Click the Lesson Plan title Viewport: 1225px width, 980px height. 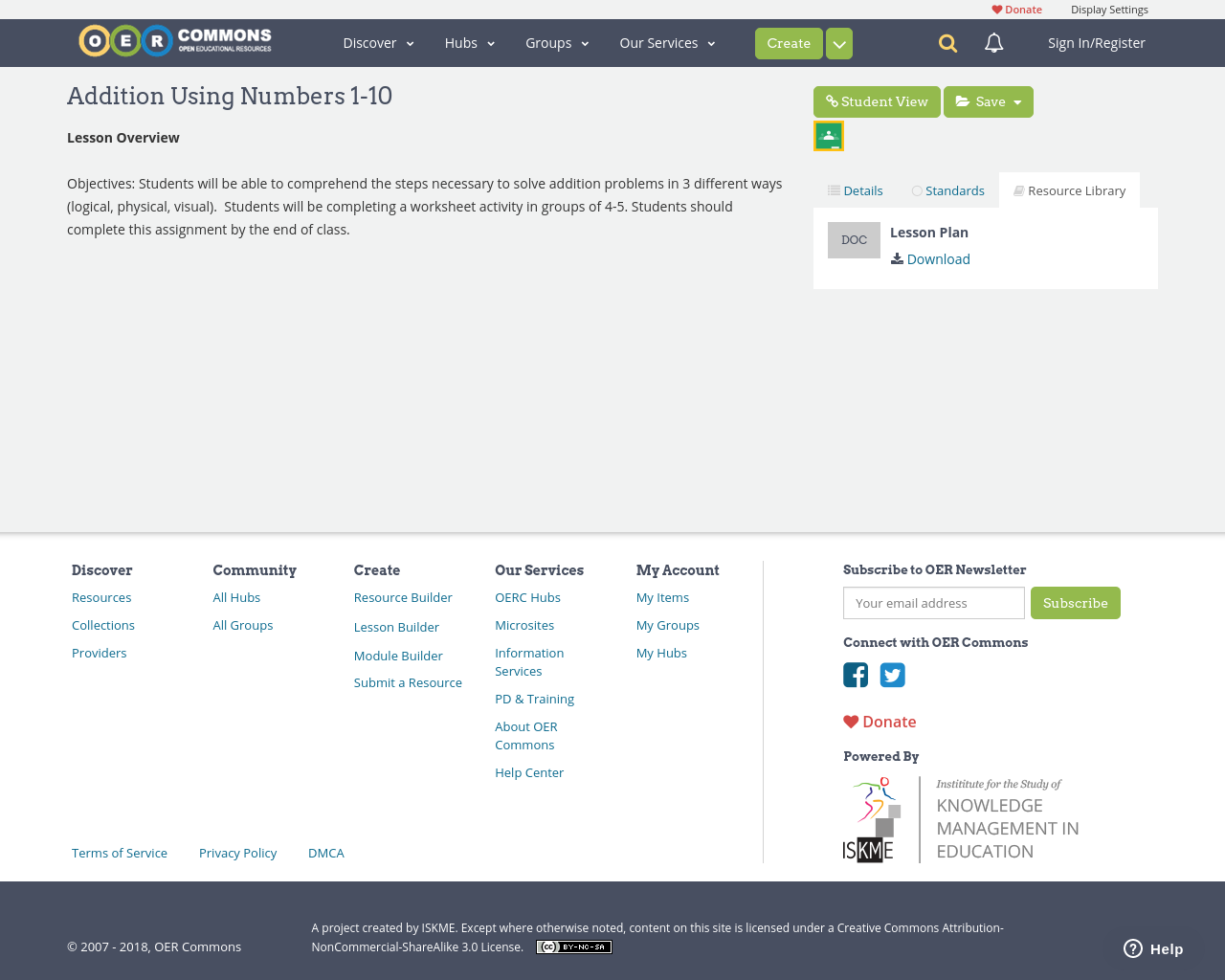(x=929, y=233)
